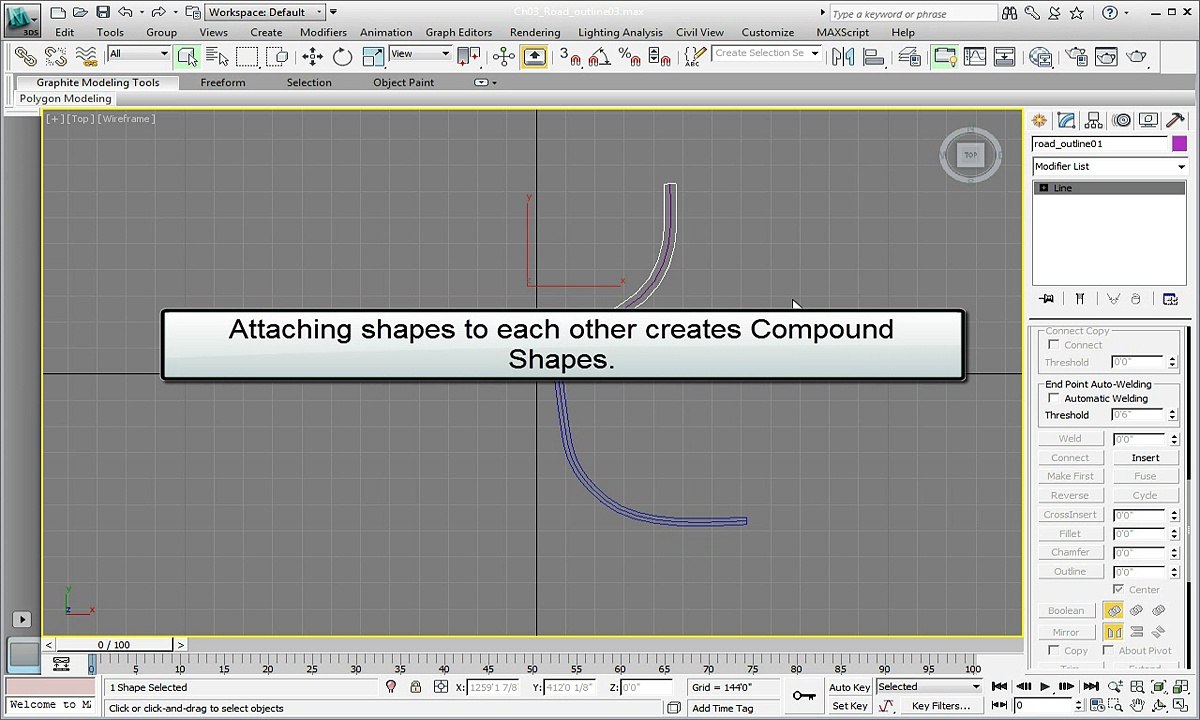Toggle the Center checkbox below Outline
This screenshot has width=1200, height=720.
coord(1118,589)
